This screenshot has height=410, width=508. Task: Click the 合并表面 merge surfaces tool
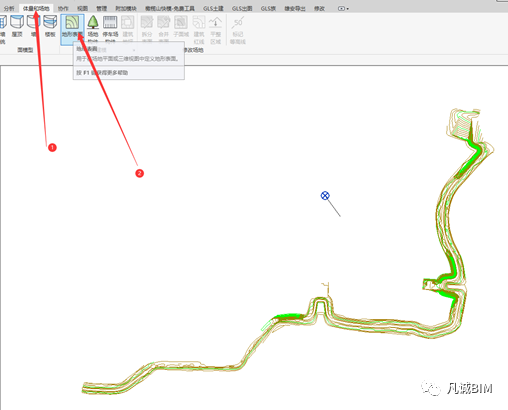pyautogui.click(x=164, y=29)
